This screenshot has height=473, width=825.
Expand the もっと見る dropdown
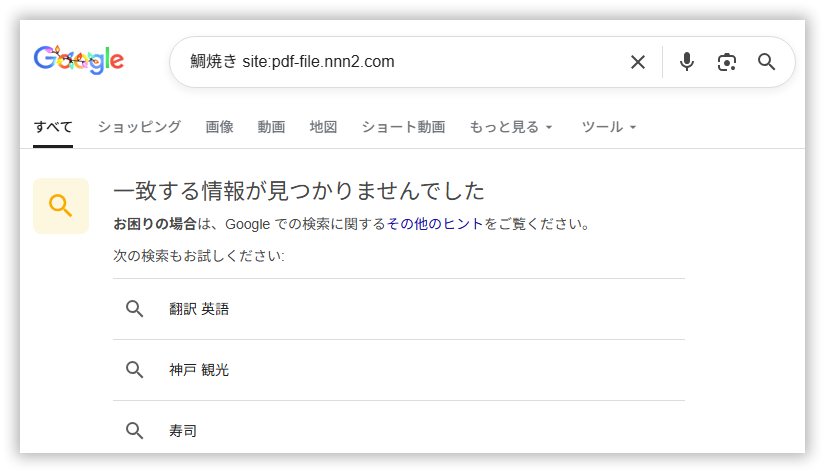tap(511, 127)
